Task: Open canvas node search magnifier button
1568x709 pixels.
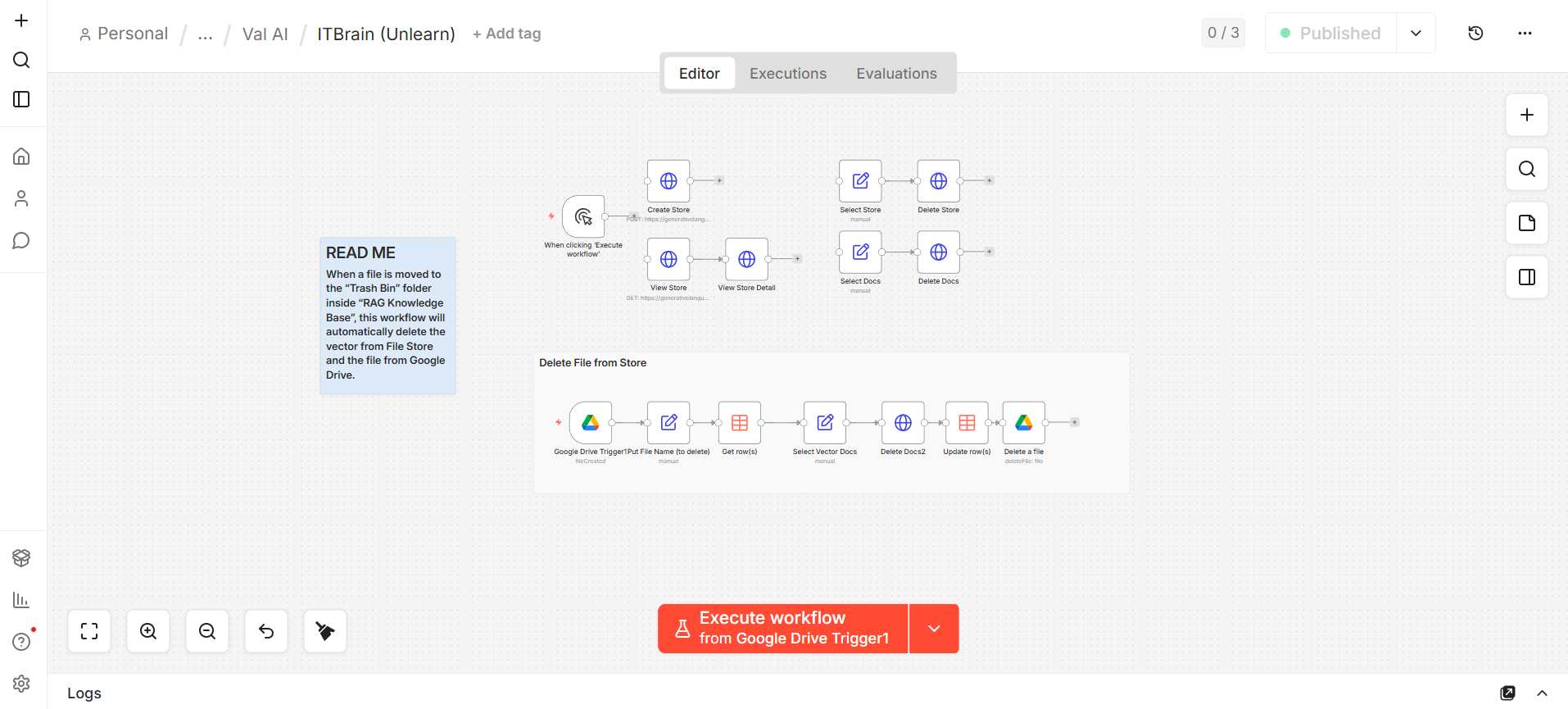Action: coord(1527,169)
